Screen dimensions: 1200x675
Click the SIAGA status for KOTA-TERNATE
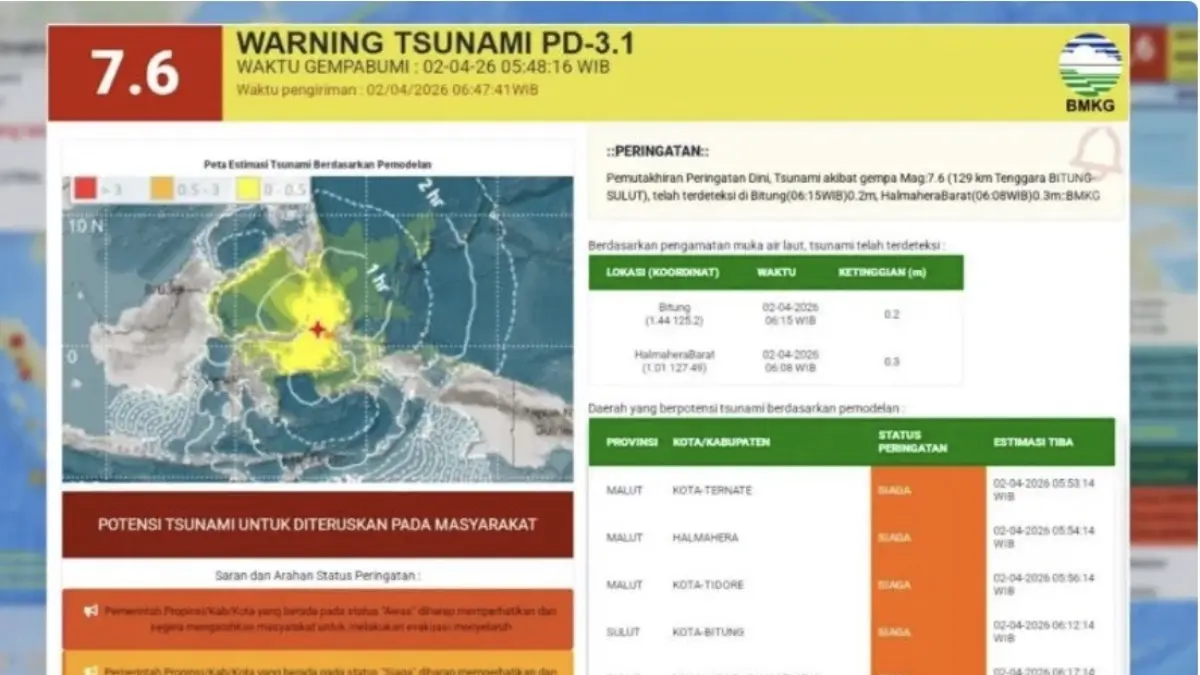point(894,490)
